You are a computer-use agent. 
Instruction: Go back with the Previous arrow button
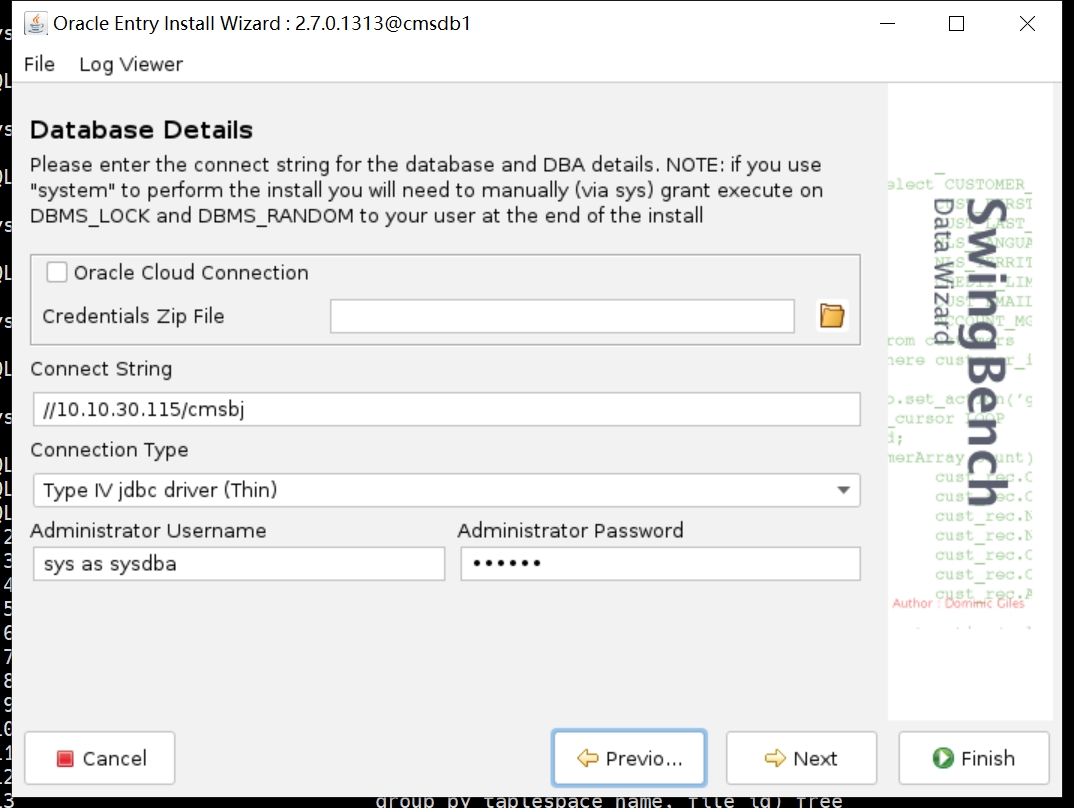(629, 758)
